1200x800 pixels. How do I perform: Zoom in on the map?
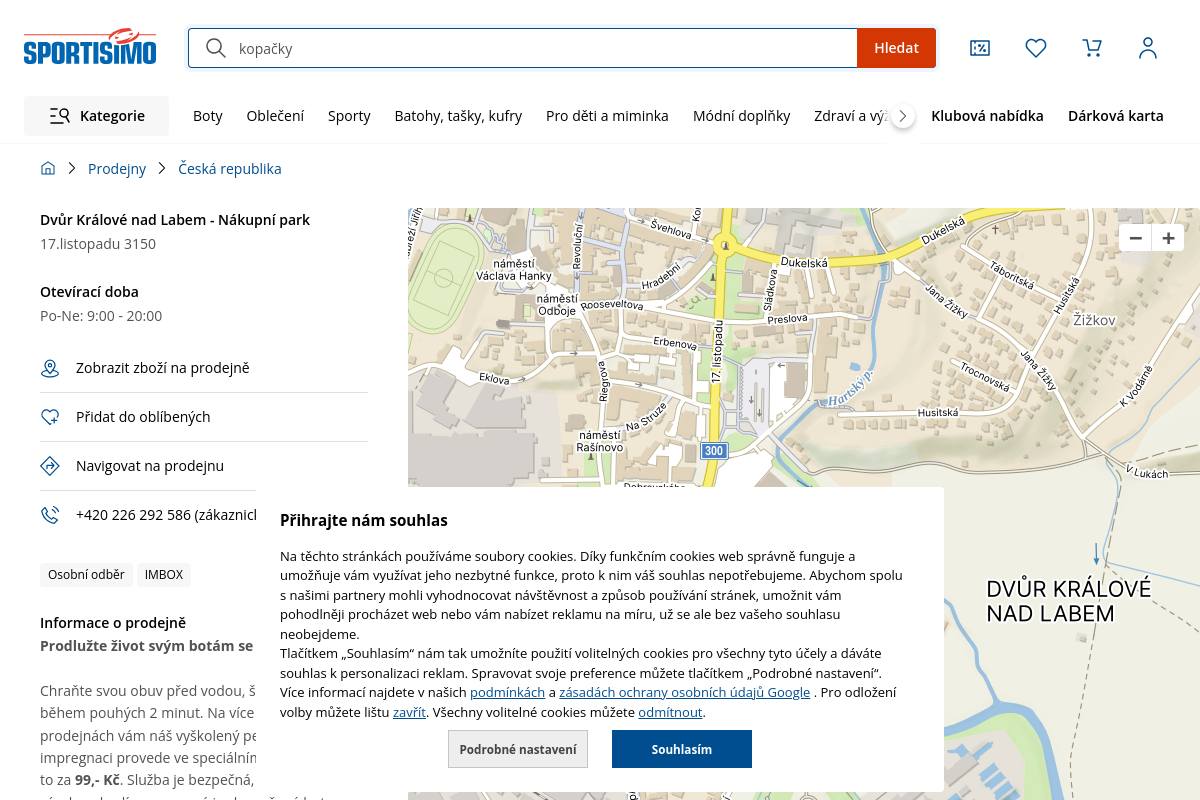[x=1168, y=238]
